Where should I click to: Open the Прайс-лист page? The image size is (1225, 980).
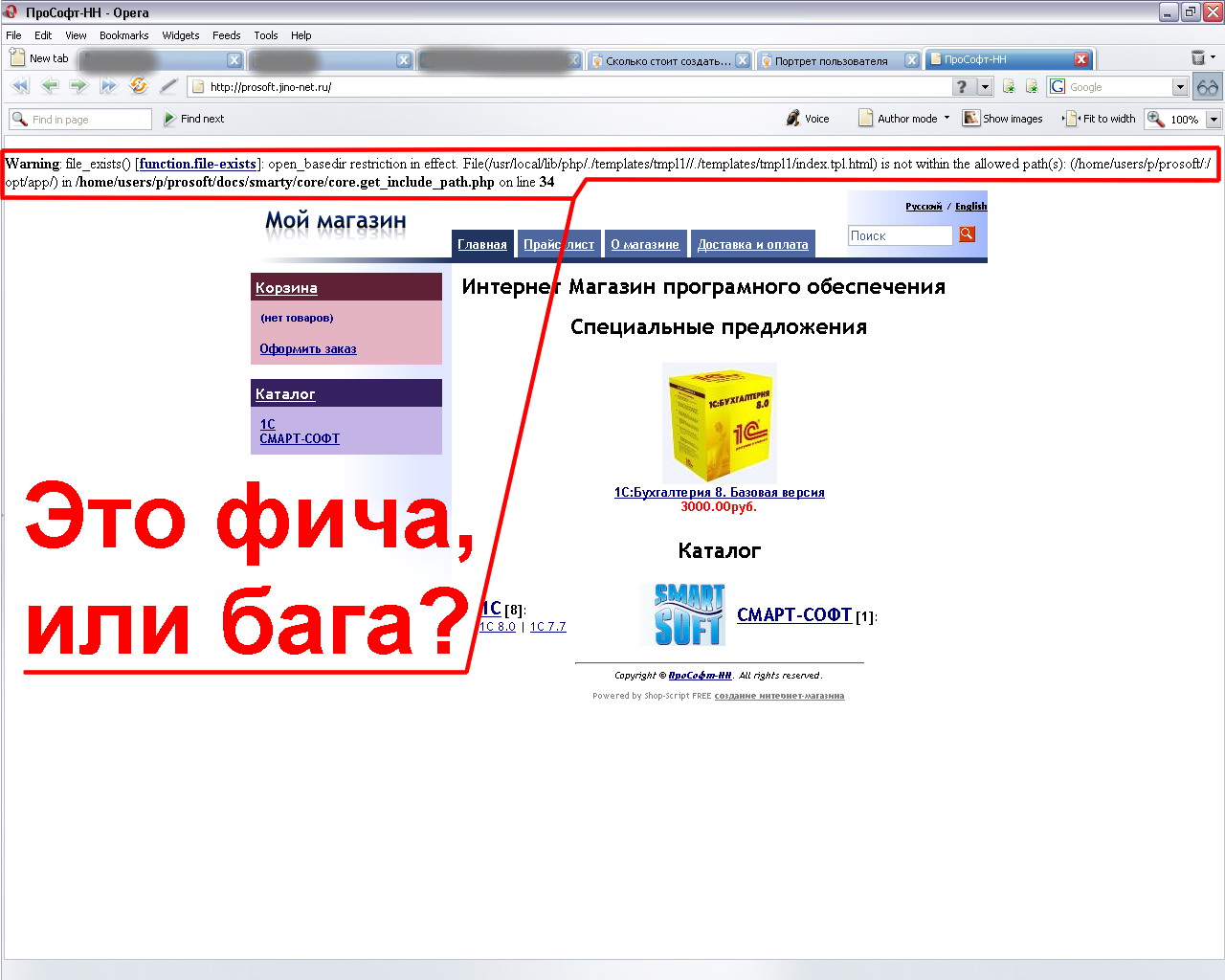click(559, 244)
